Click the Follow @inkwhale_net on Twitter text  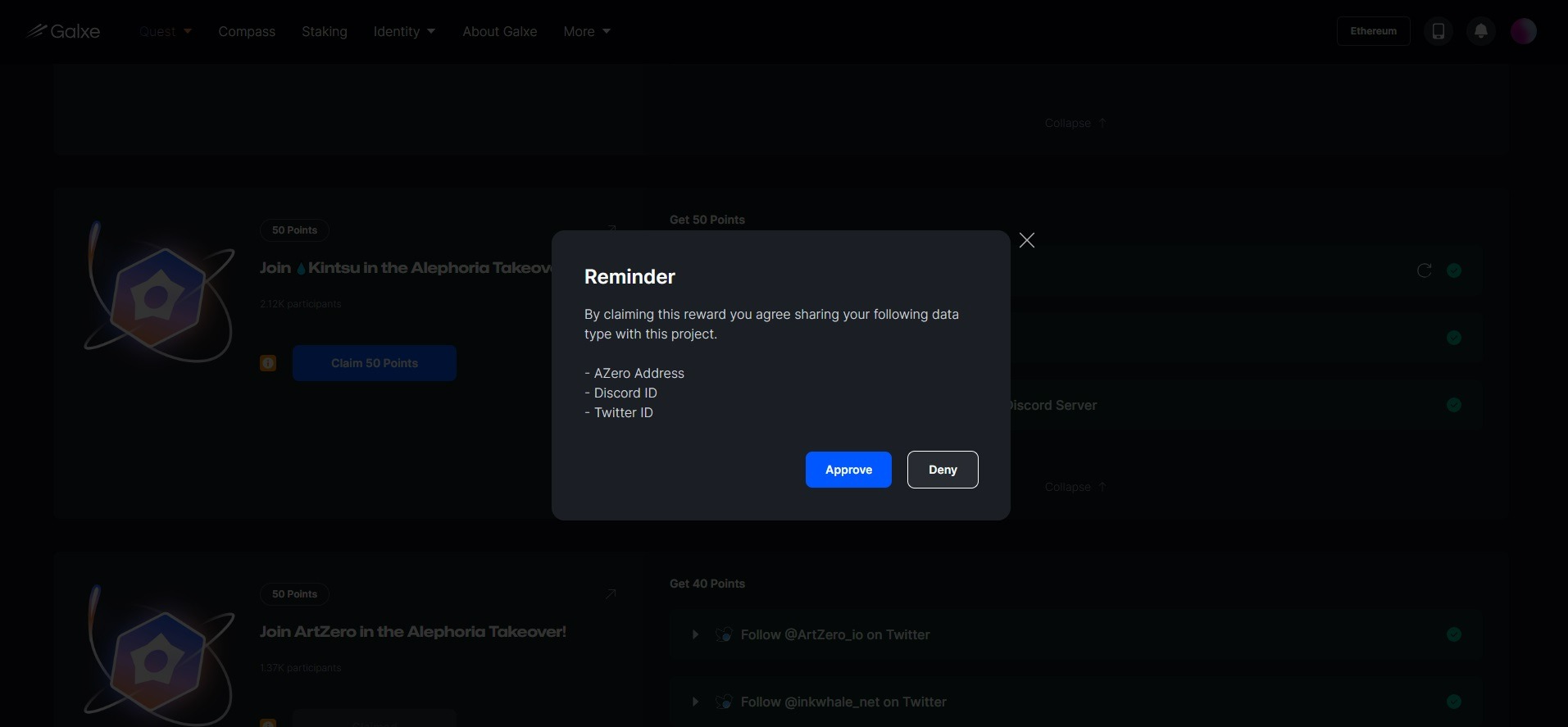click(843, 702)
